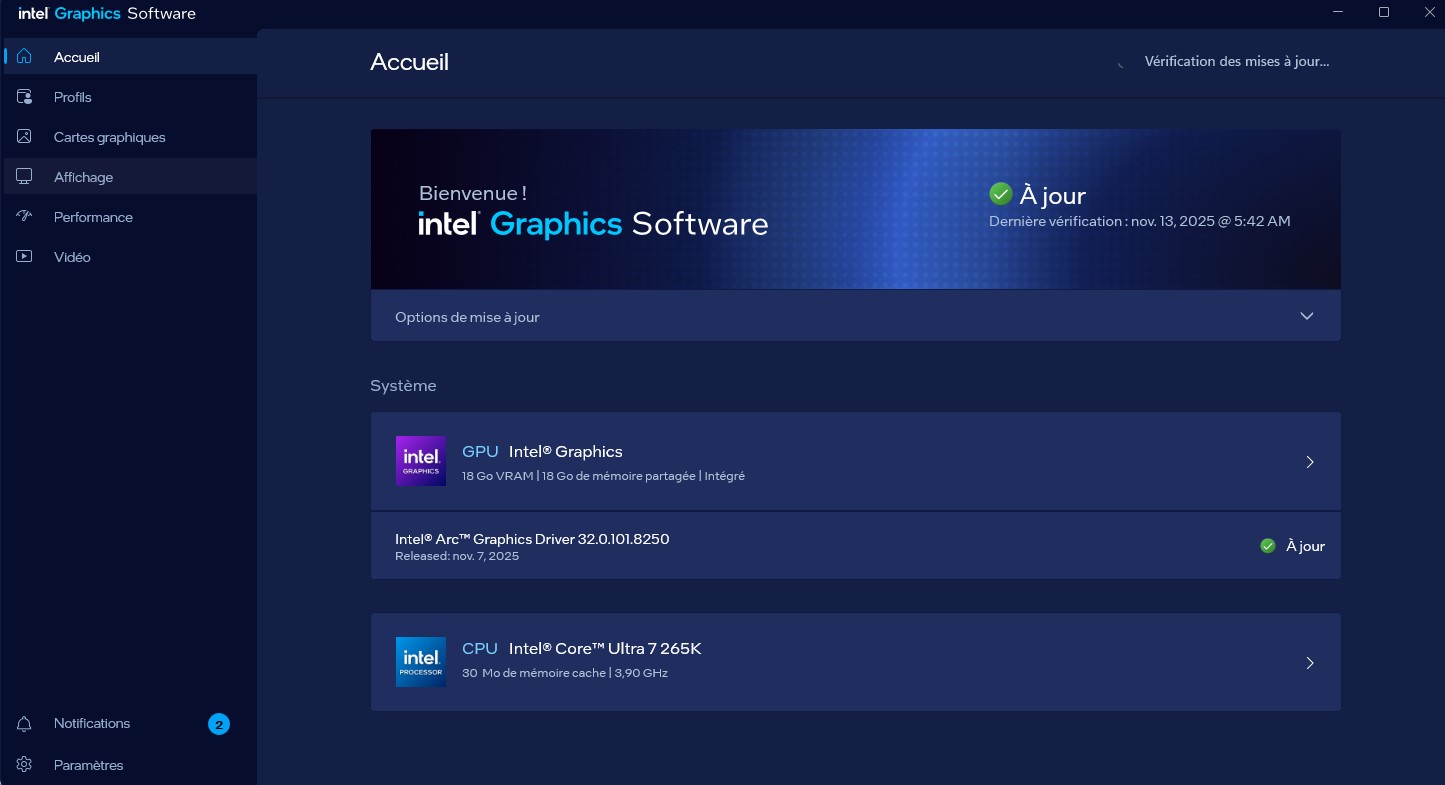
Task: Click the Notifications bell icon
Action: [x=24, y=724]
